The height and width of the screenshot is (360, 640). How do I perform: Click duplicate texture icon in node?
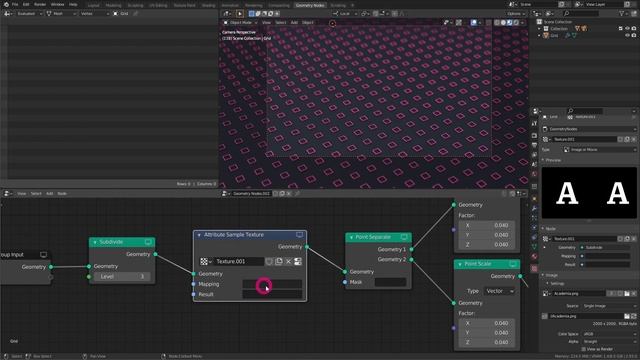tap(279, 262)
